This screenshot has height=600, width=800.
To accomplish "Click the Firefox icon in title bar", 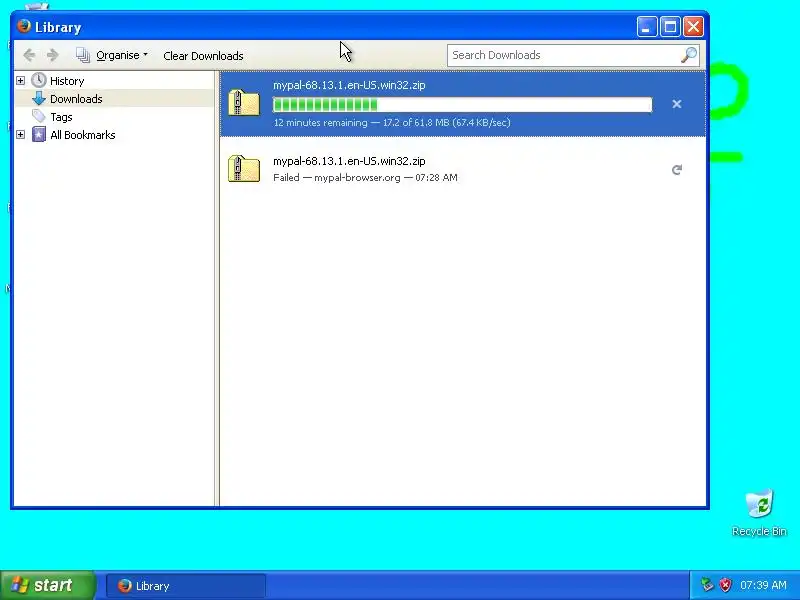I will (x=23, y=26).
